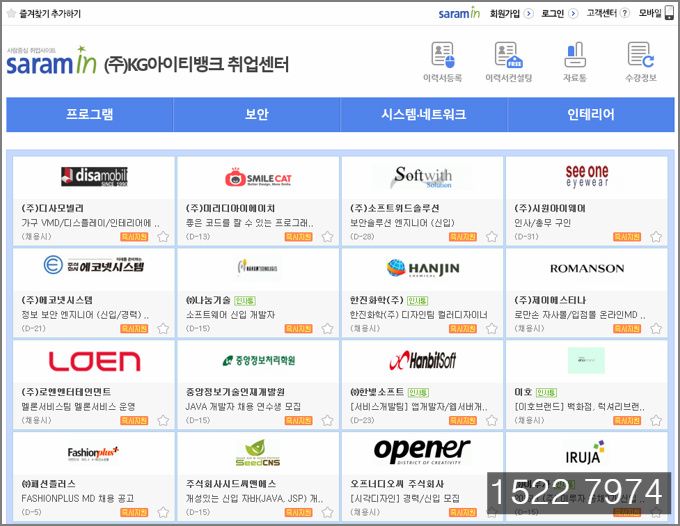The image size is (680, 526).
Task: Click 즉시지원 button for (주)소프트위드솔루션
Action: (x=463, y=237)
